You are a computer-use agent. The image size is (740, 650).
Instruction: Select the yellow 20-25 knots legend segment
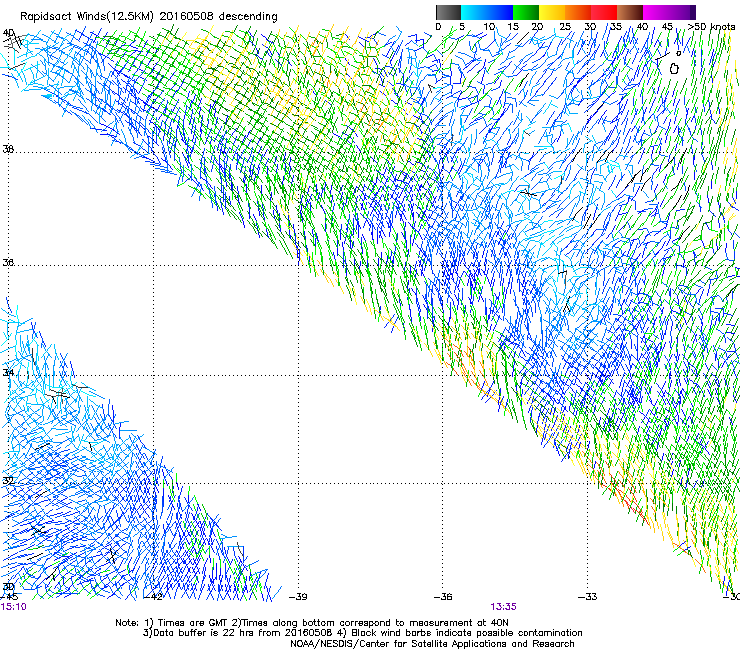click(x=552, y=12)
